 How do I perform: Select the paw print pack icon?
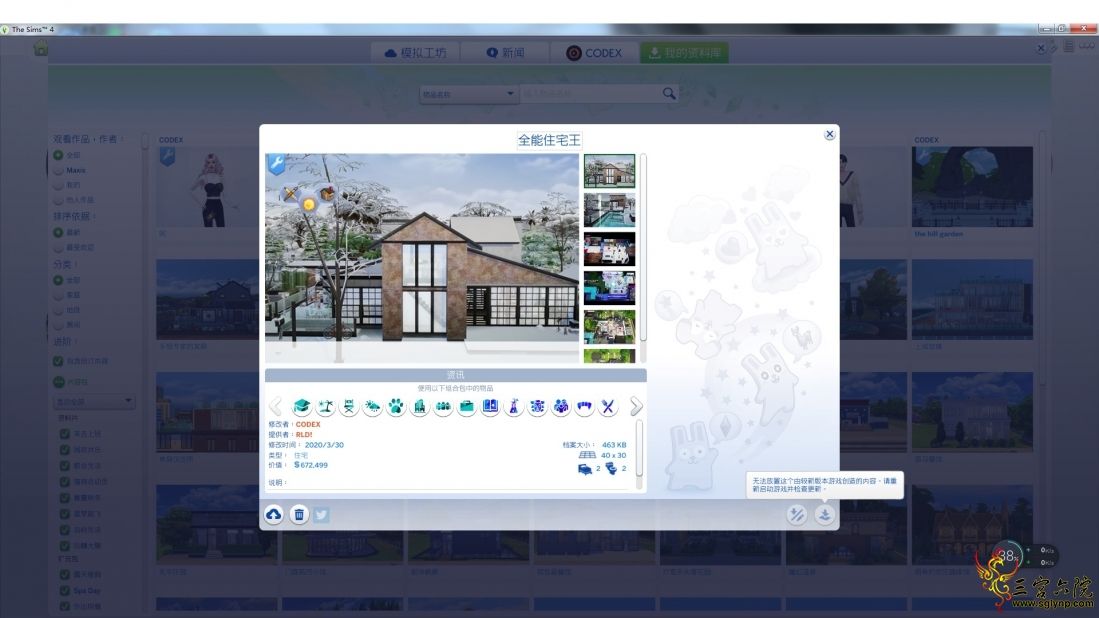(396, 406)
